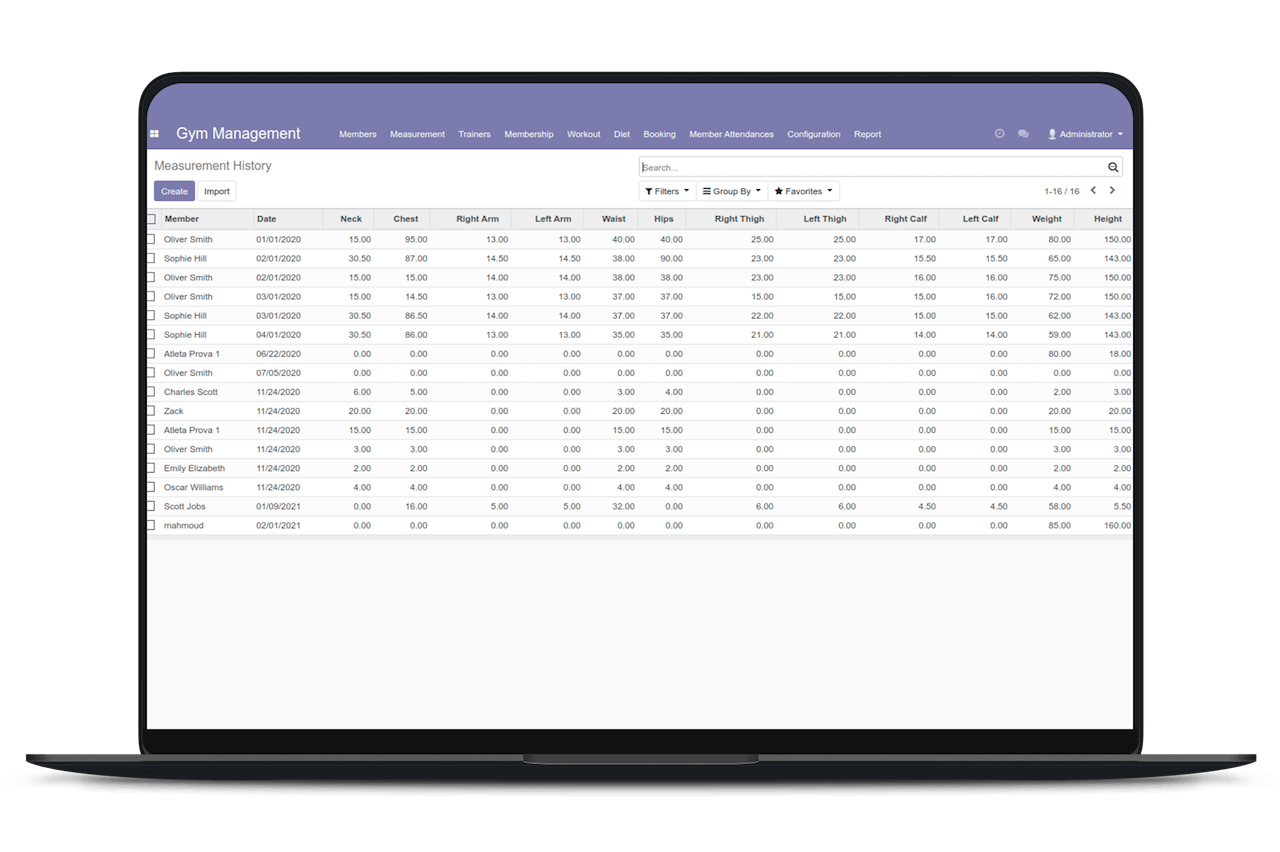
Task: Open the Membership menu
Action: [x=529, y=134]
